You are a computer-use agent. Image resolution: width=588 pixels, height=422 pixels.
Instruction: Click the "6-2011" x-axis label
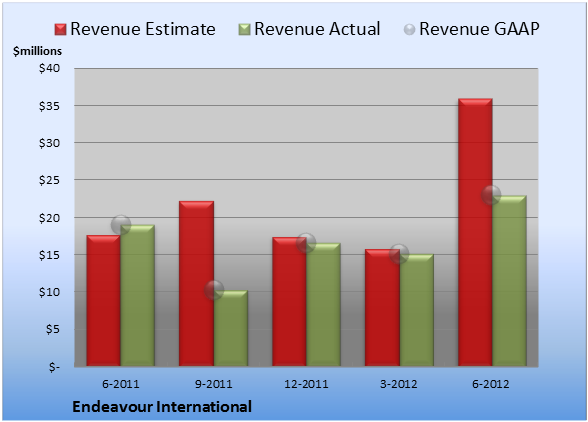pos(121,384)
